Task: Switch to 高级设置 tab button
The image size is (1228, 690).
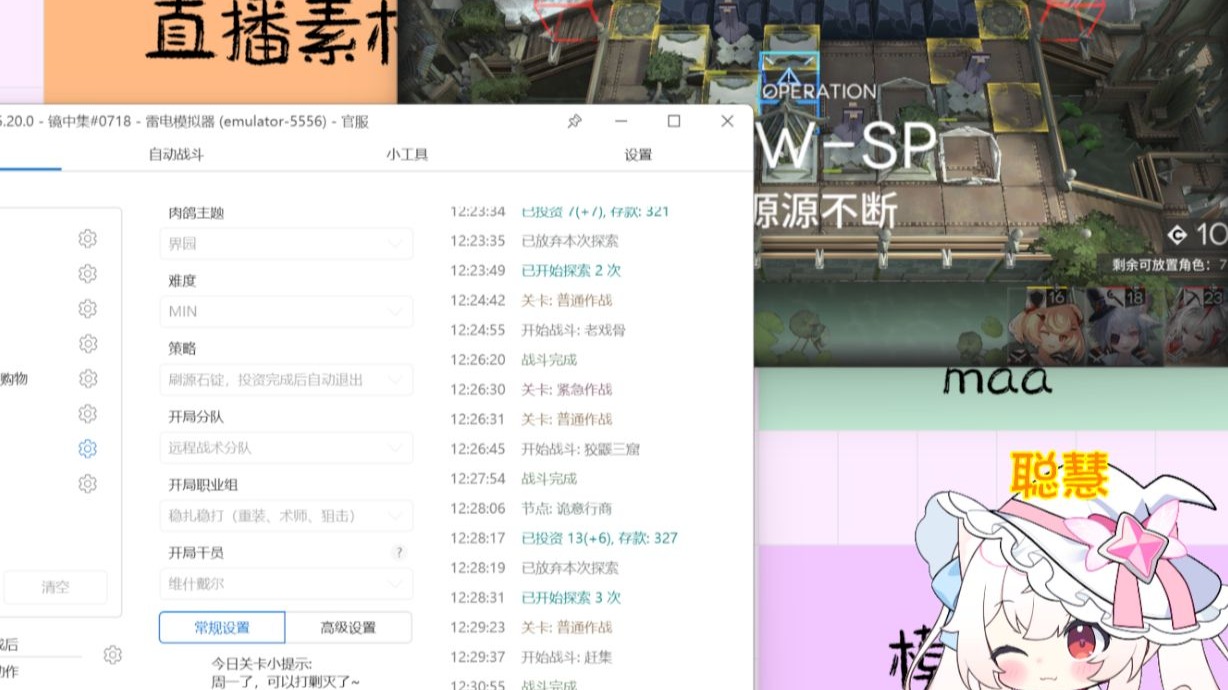Action: [348, 628]
